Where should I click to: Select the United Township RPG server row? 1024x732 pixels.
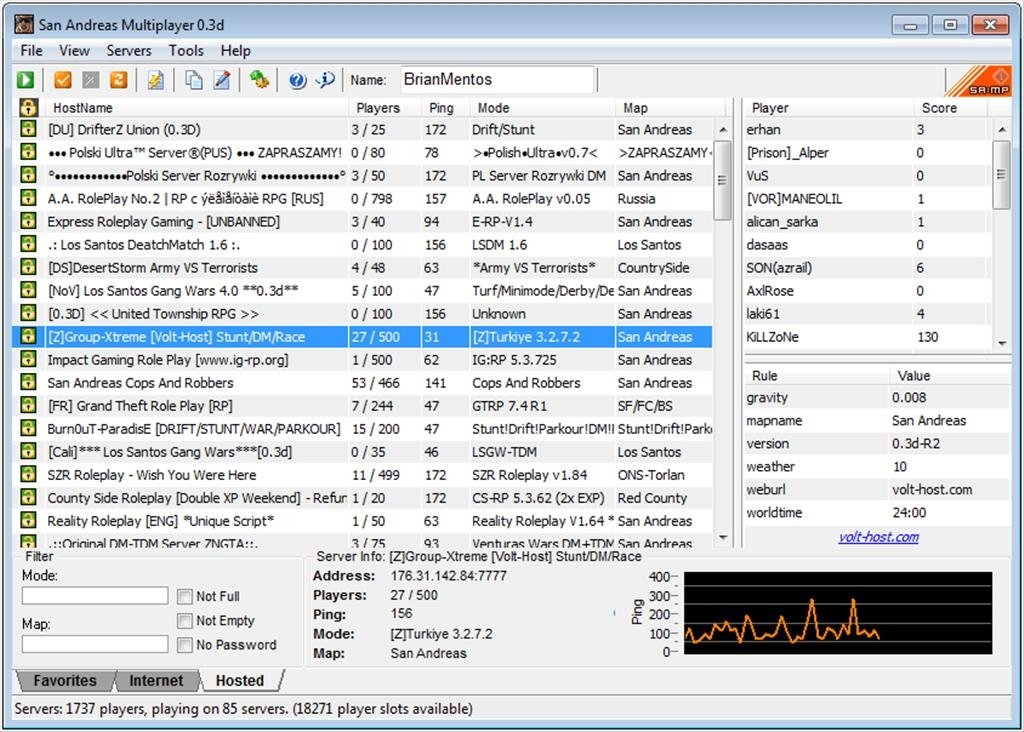(362, 313)
